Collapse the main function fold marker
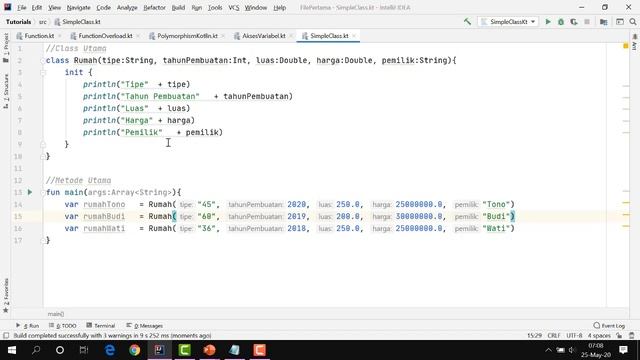640x360 pixels. pyautogui.click(x=43, y=192)
